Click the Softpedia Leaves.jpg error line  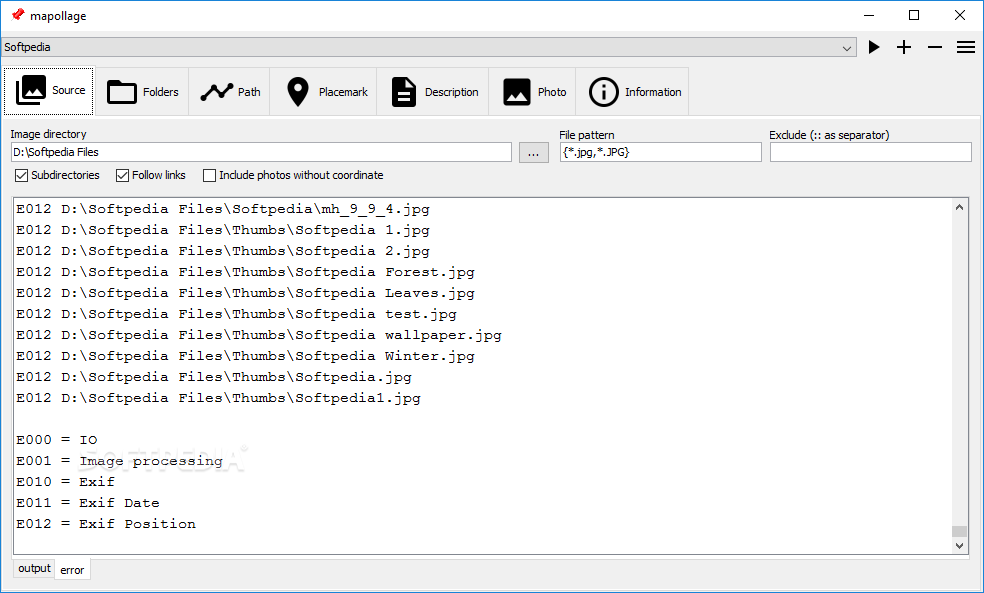(245, 293)
